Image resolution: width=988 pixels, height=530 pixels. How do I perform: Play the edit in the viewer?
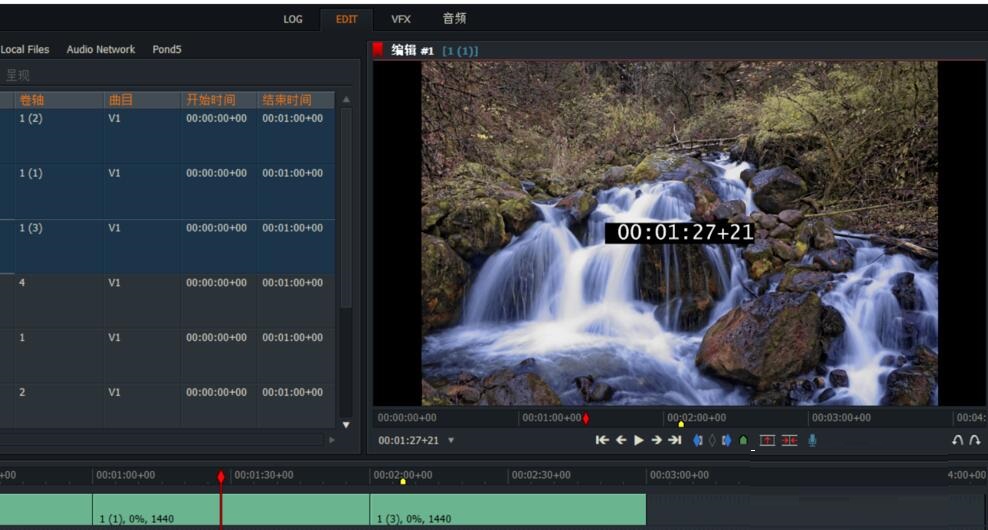click(x=638, y=440)
